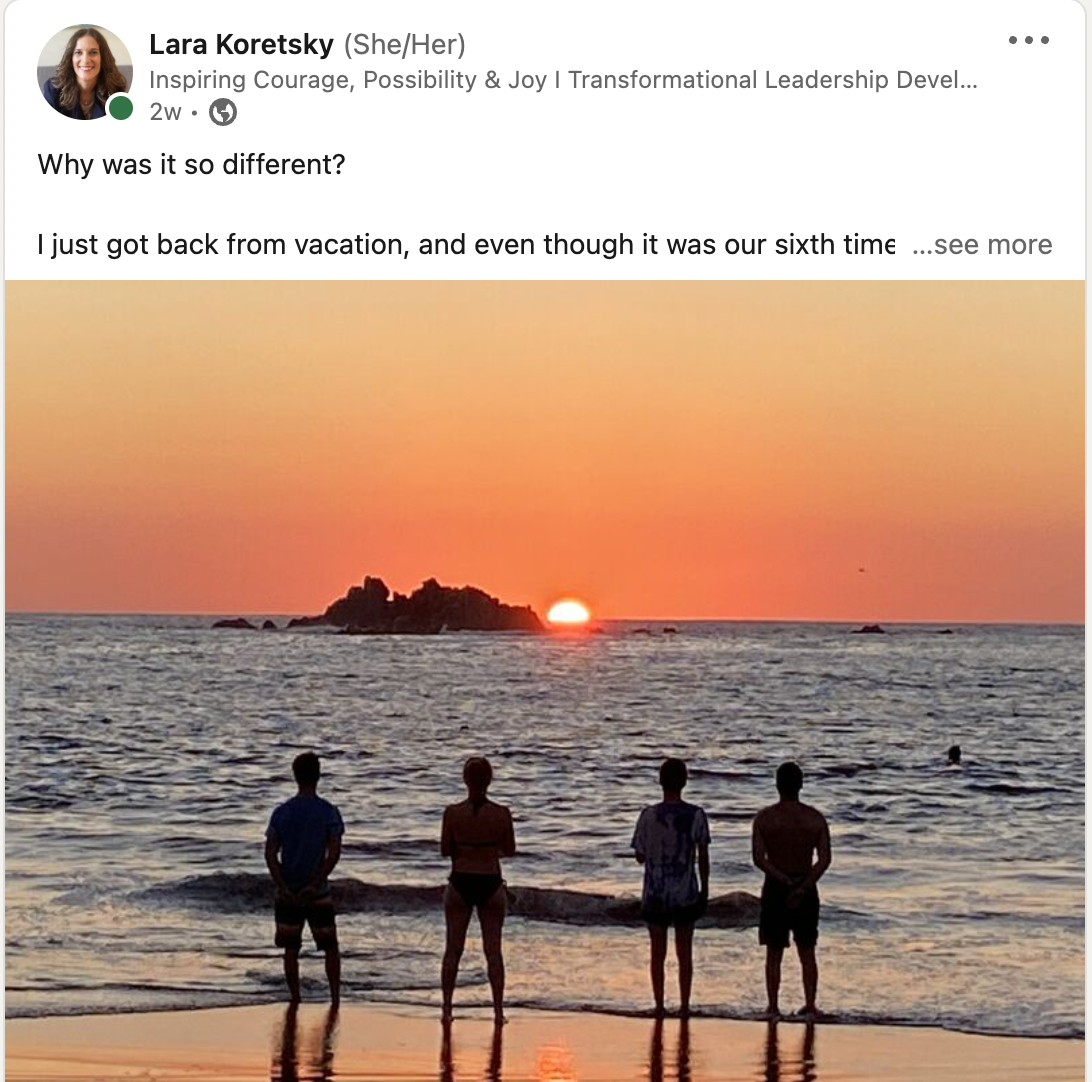The height and width of the screenshot is (1082, 1092).
Task: Click the swimmer's head in the water
Action: (x=954, y=754)
